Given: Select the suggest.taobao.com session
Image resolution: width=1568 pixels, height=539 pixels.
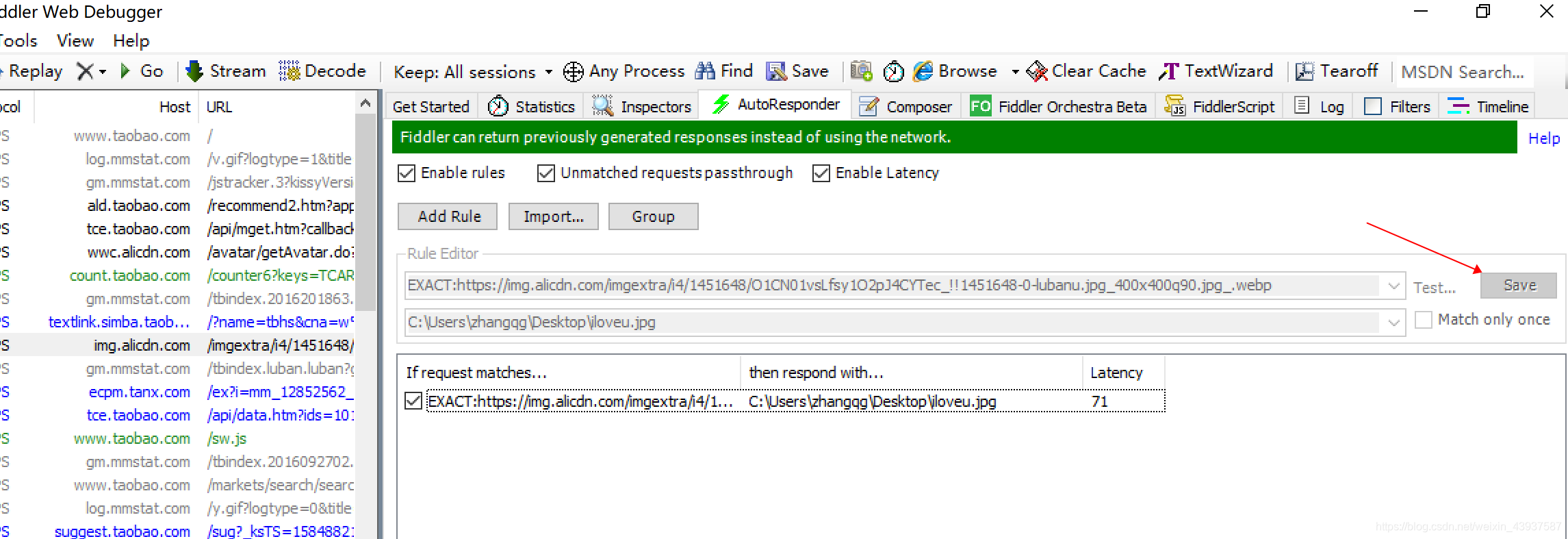Looking at the screenshot, I should point(178,531).
